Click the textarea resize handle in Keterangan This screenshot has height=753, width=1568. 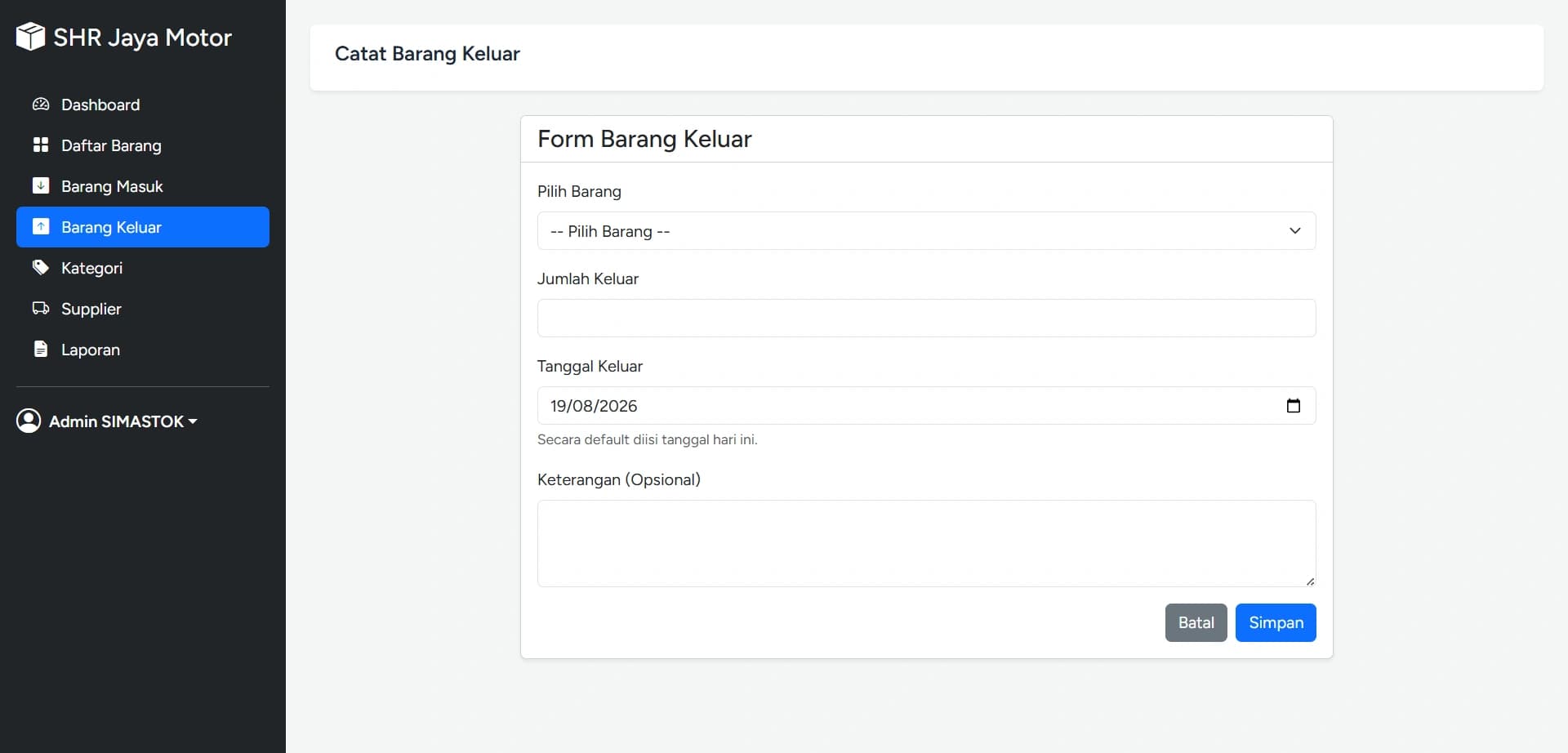[1310, 581]
